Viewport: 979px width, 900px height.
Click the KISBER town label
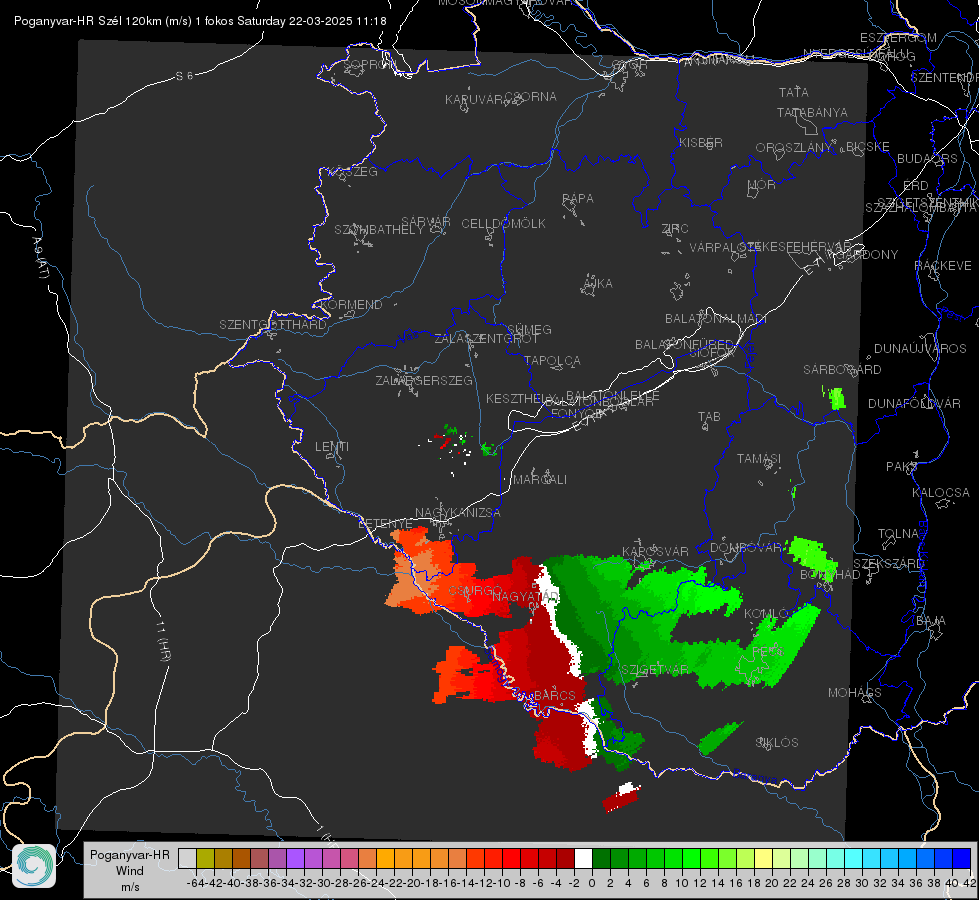pyautogui.click(x=701, y=142)
